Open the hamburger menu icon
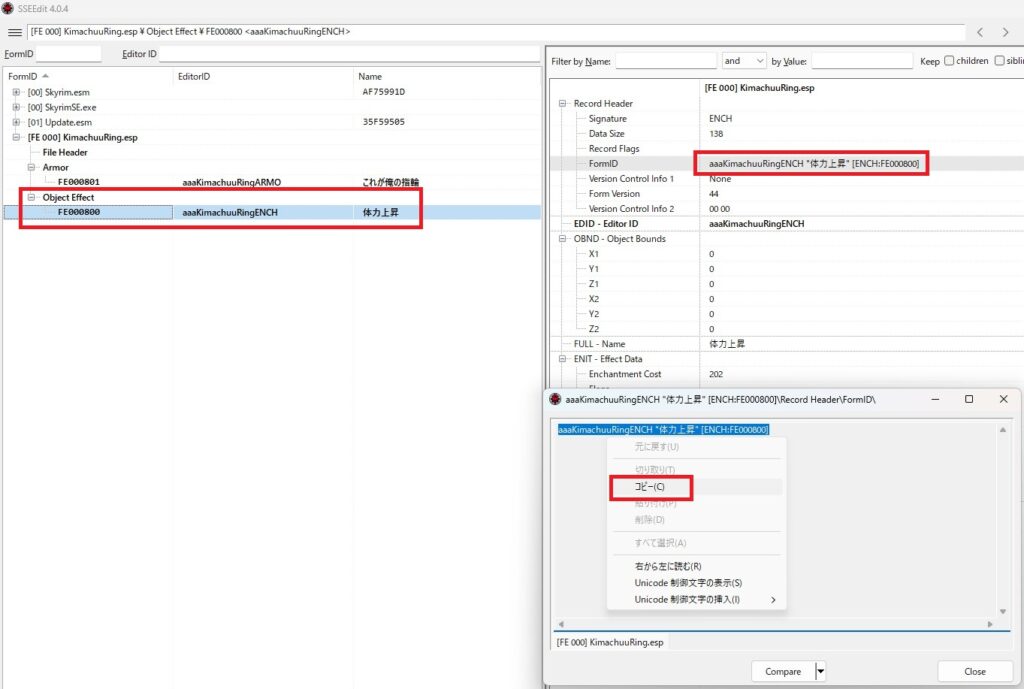 click(x=15, y=33)
